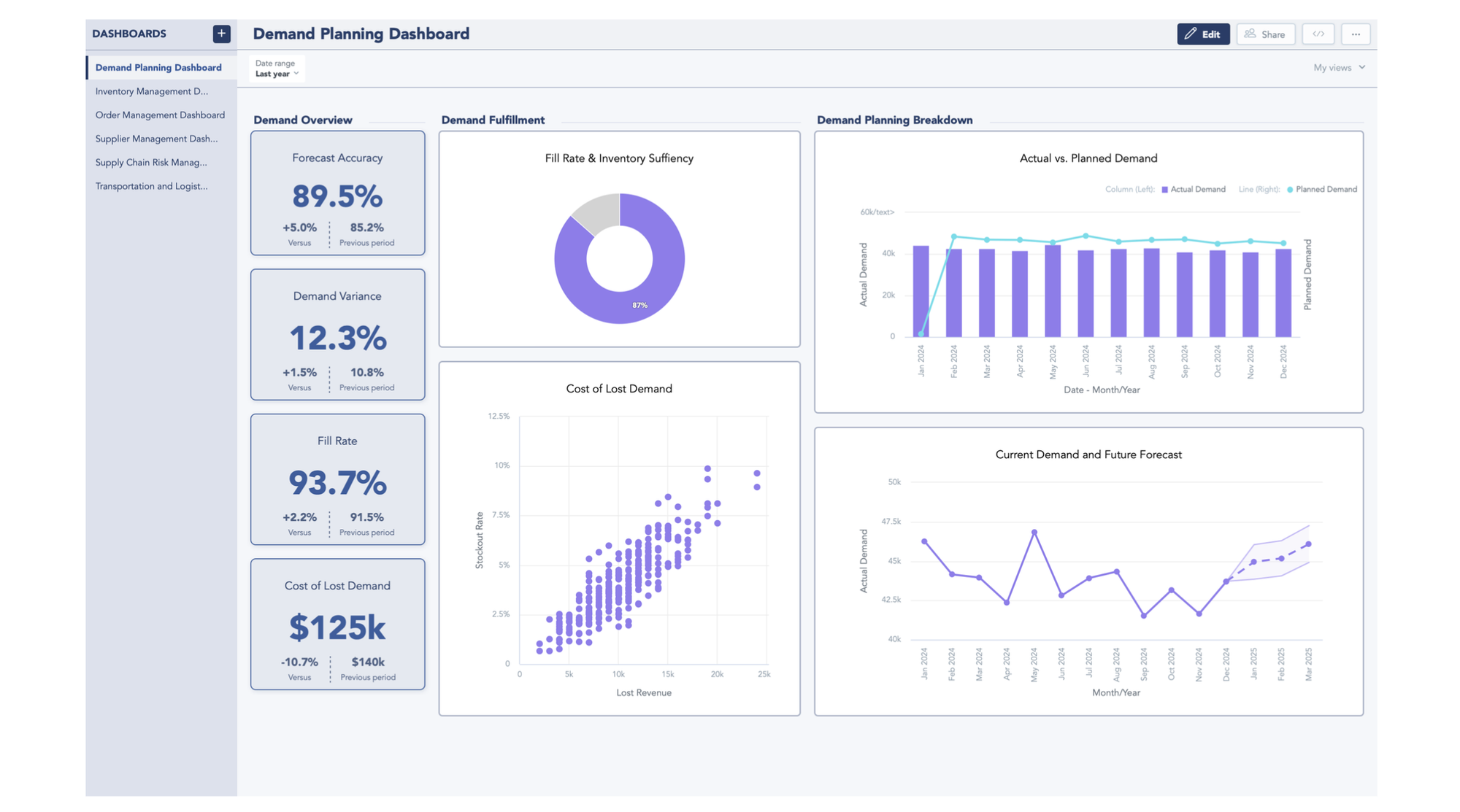The image size is (1460, 812).
Task: Click the Edit button
Action: [1203, 34]
